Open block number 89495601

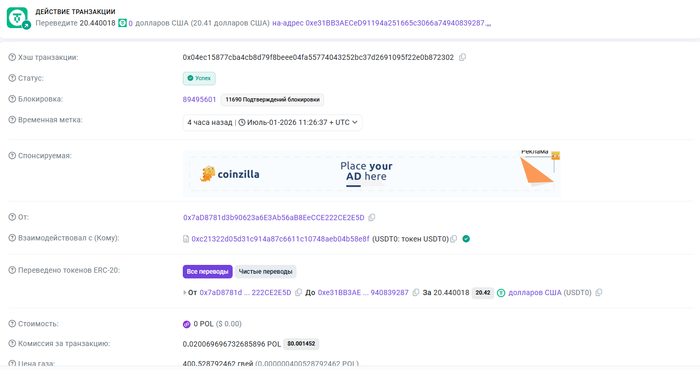tap(199, 100)
